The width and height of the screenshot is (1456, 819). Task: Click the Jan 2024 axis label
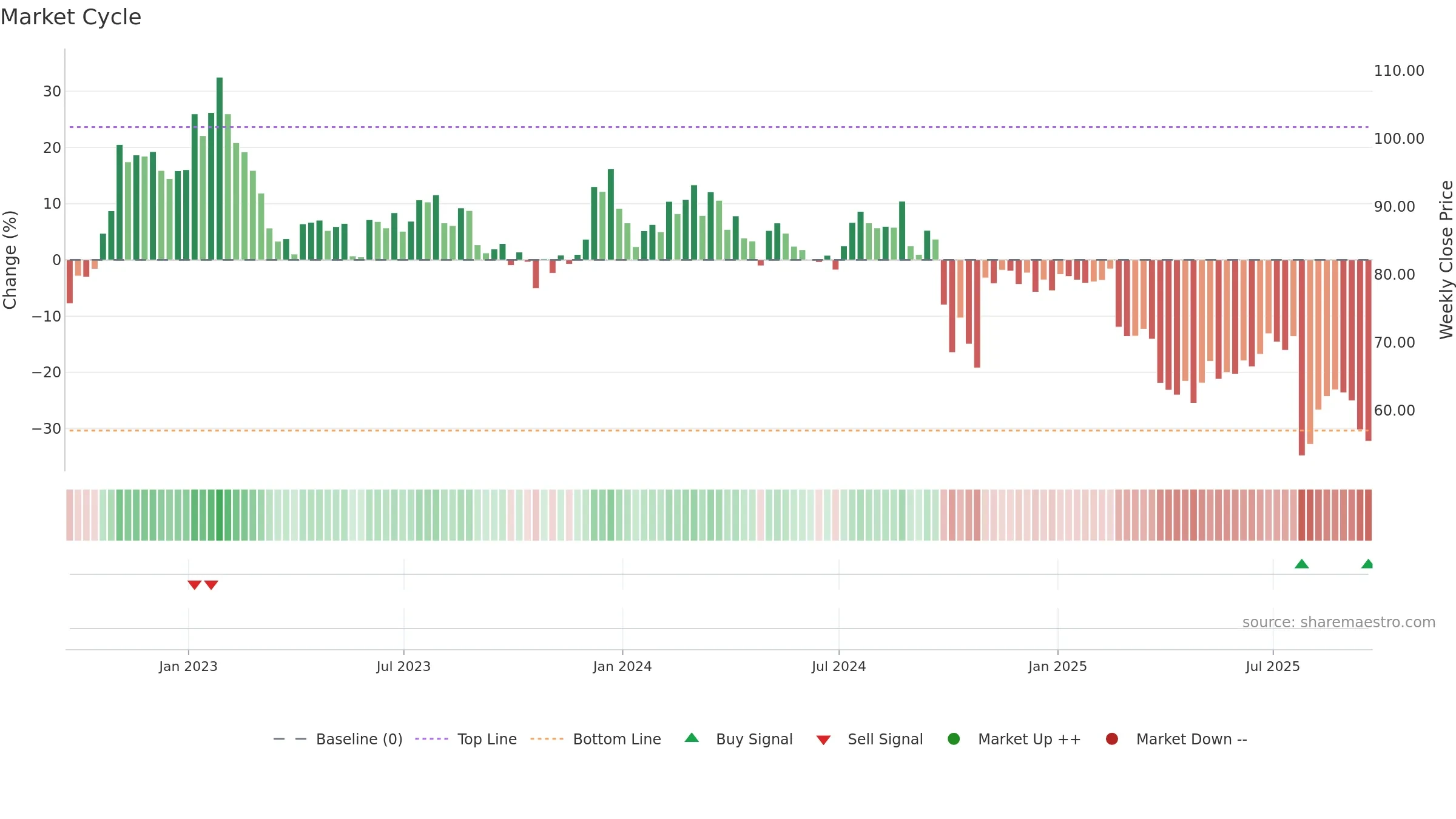coord(622,666)
